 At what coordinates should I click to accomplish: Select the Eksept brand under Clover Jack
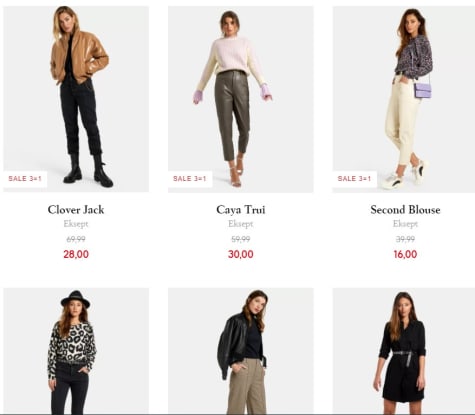pyautogui.click(x=76, y=224)
